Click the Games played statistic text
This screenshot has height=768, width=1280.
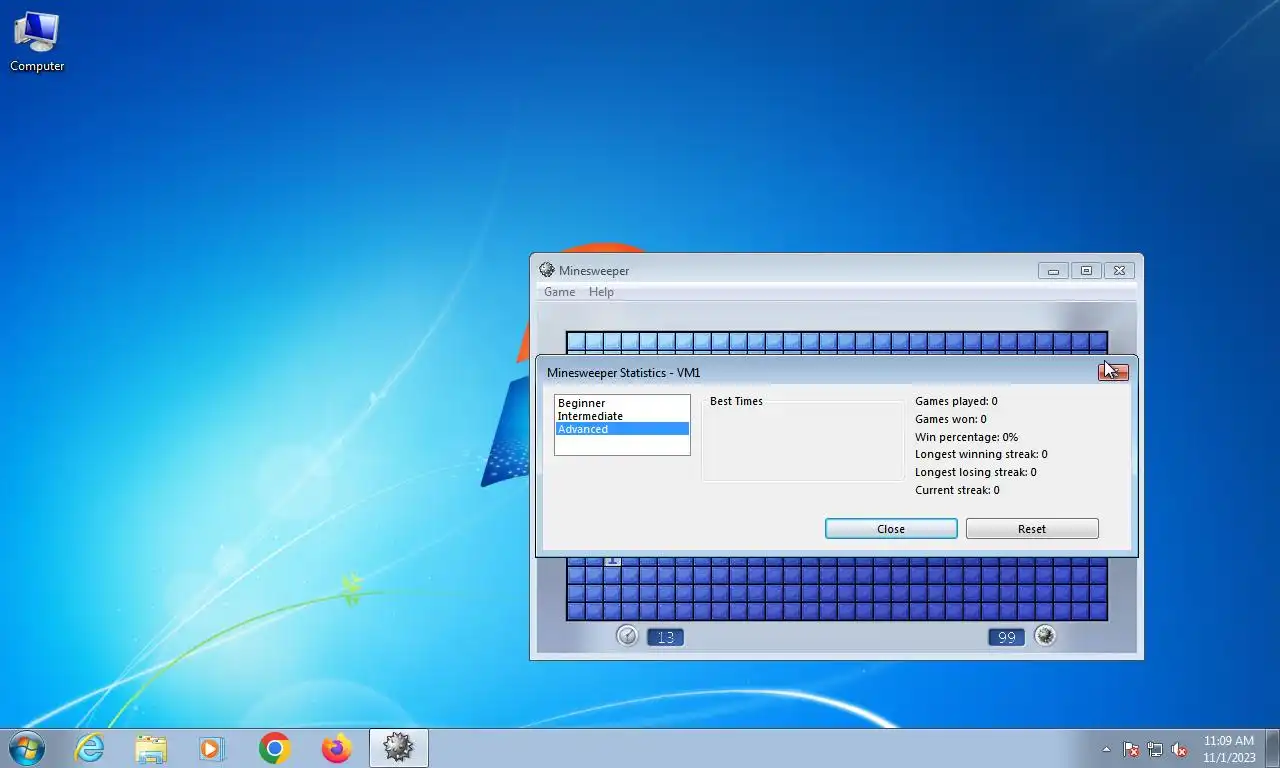(x=956, y=401)
